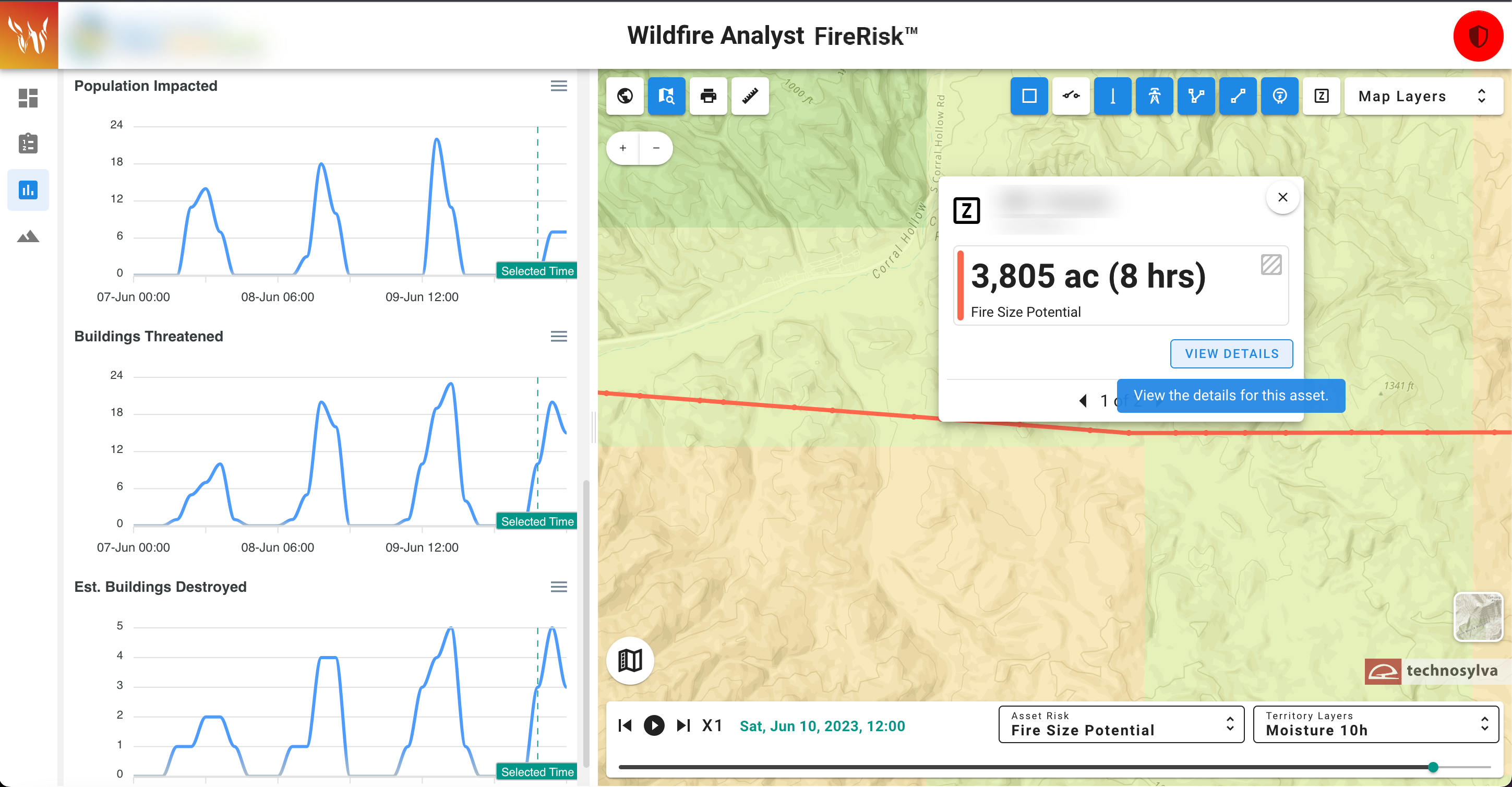
Task: Open the Buildings Threatened chart hamburger menu
Action: (x=558, y=337)
